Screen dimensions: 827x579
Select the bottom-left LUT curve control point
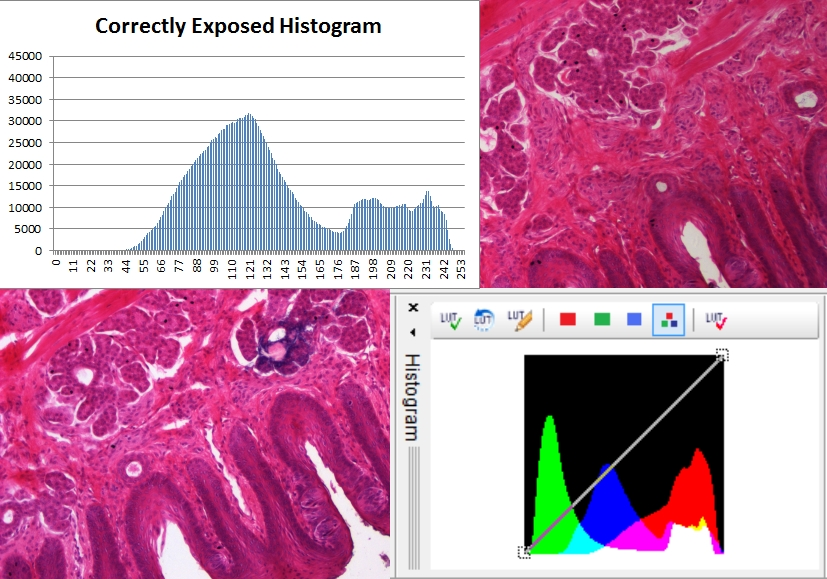click(524, 551)
